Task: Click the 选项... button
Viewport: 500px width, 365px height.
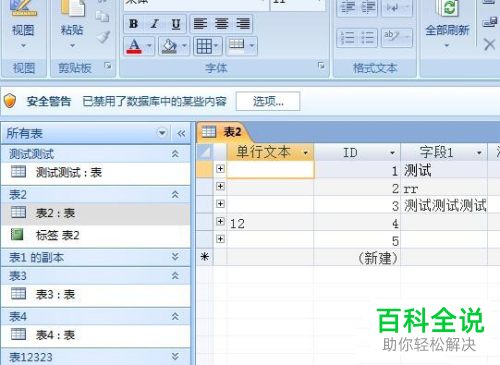Action: tap(268, 101)
